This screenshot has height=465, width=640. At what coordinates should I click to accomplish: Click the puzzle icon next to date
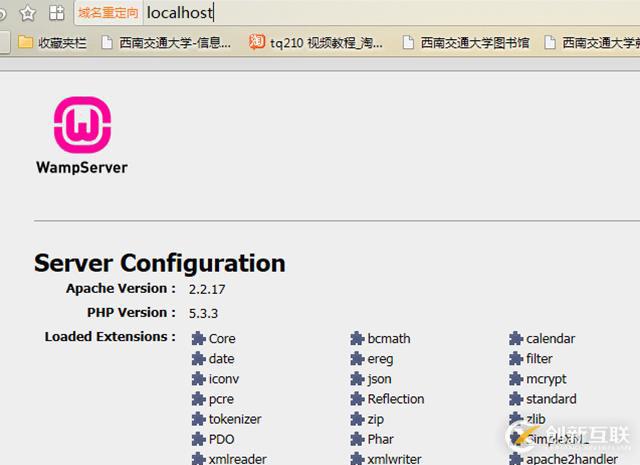(198, 358)
